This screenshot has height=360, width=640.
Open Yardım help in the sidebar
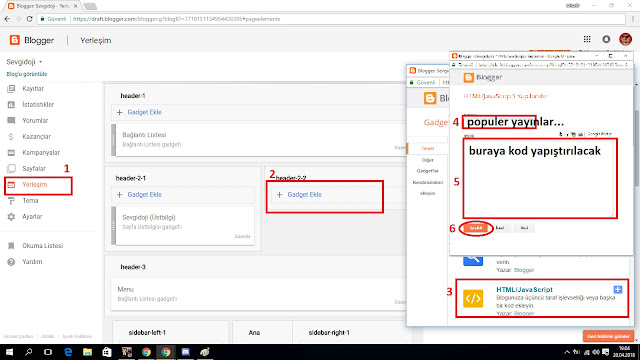pyautogui.click(x=32, y=262)
